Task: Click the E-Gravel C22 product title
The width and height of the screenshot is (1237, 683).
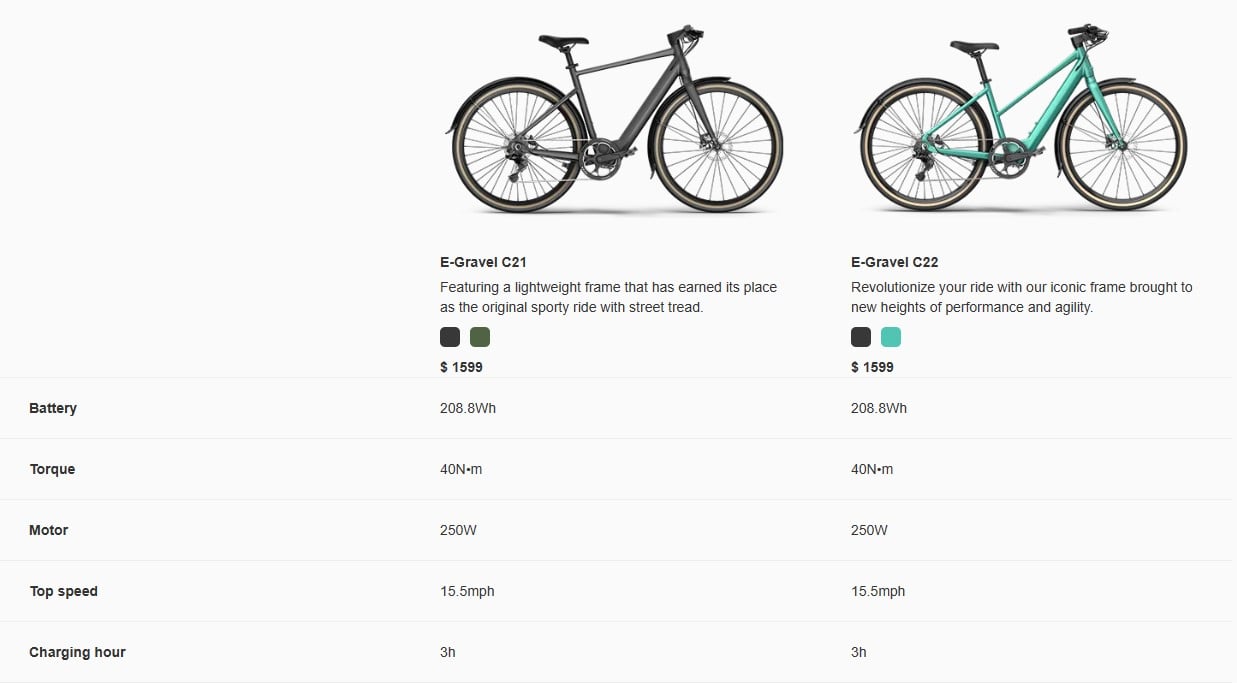Action: (x=895, y=262)
